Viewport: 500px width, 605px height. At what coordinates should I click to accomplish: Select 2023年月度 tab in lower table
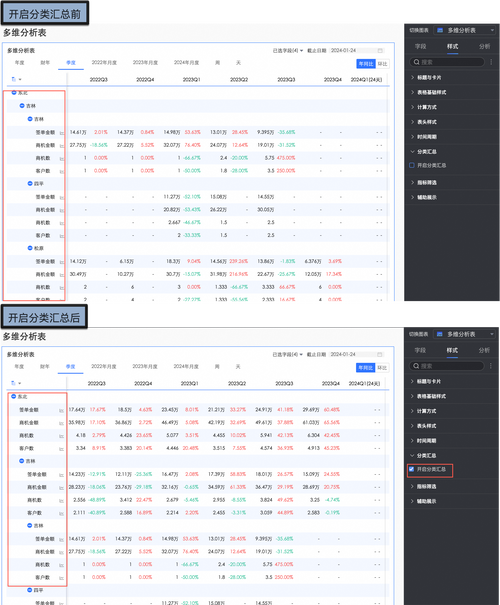(145, 366)
